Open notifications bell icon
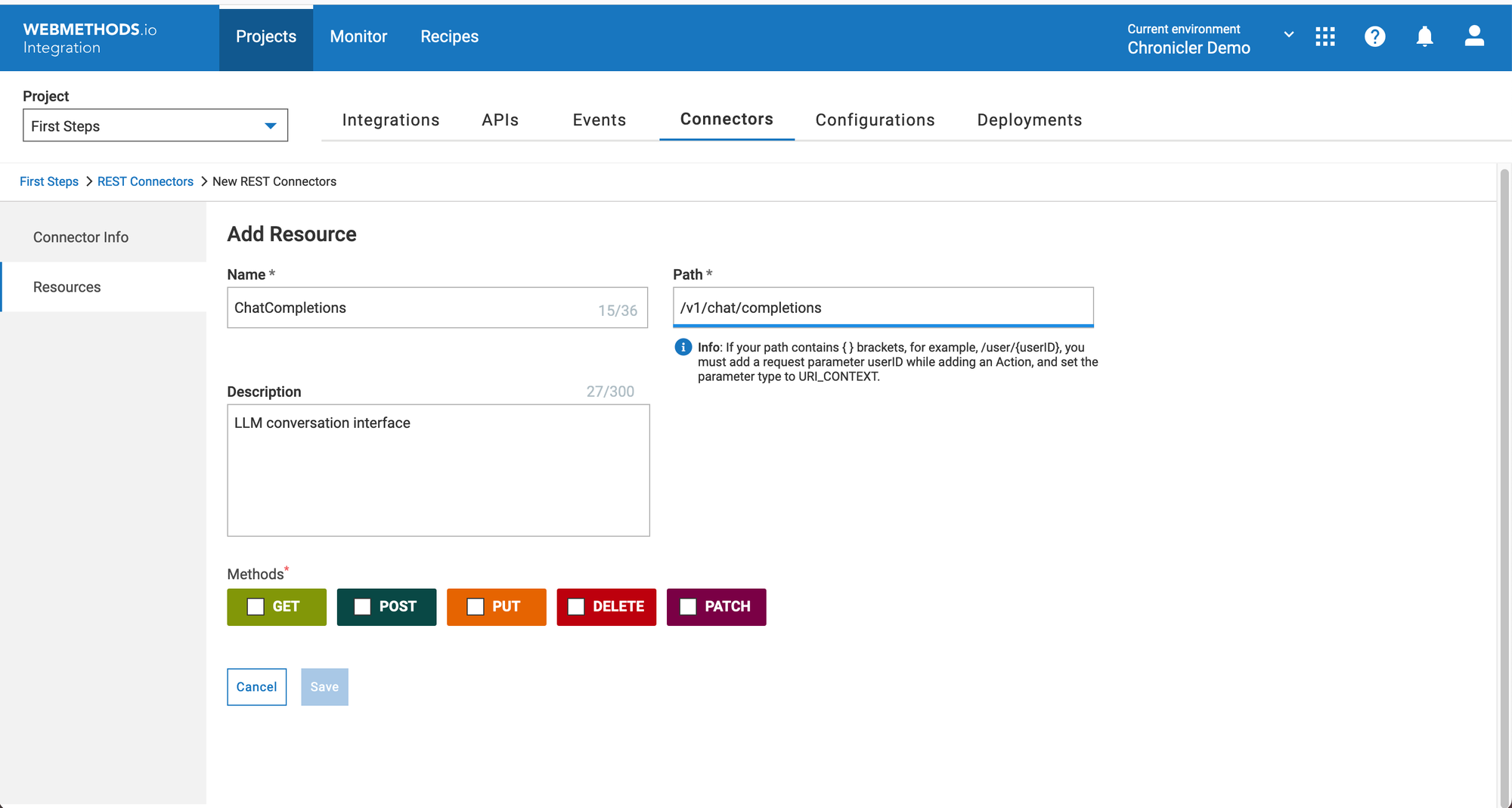Image resolution: width=1512 pixels, height=808 pixels. pos(1424,36)
